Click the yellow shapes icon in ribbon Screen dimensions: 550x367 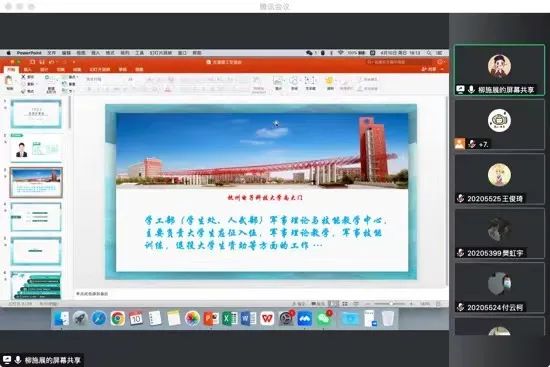329,81
